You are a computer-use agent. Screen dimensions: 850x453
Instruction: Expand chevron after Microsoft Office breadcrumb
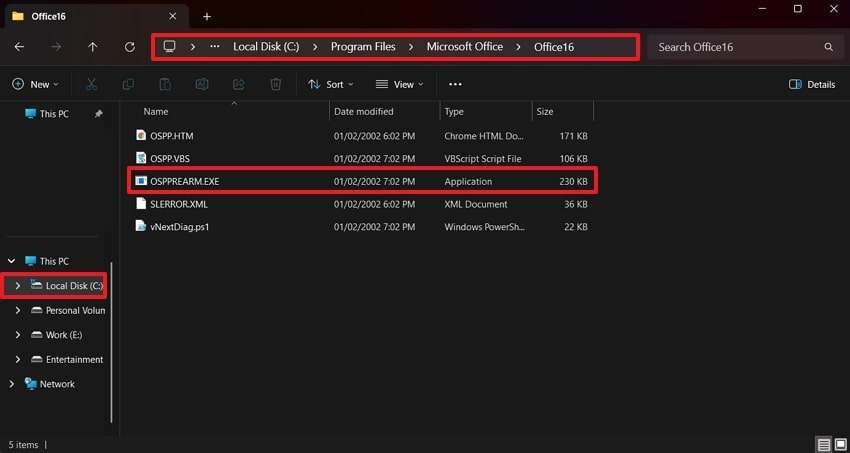click(519, 47)
